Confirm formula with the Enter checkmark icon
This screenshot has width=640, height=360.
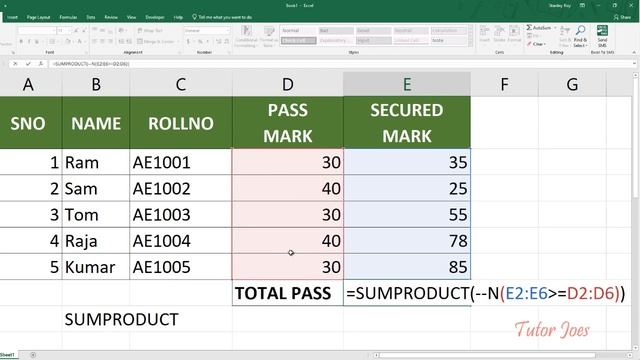point(28,64)
